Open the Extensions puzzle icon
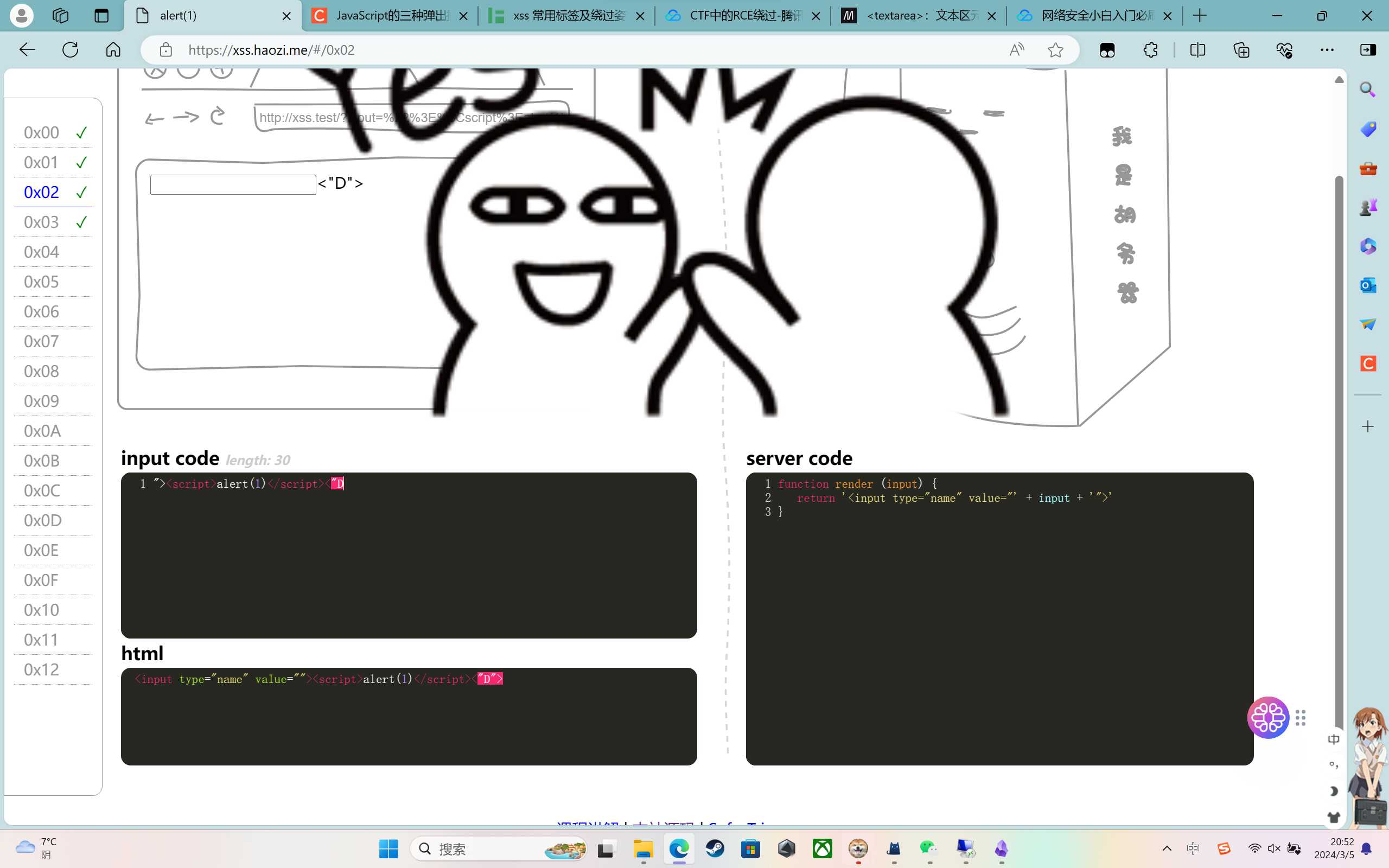 click(x=1150, y=50)
